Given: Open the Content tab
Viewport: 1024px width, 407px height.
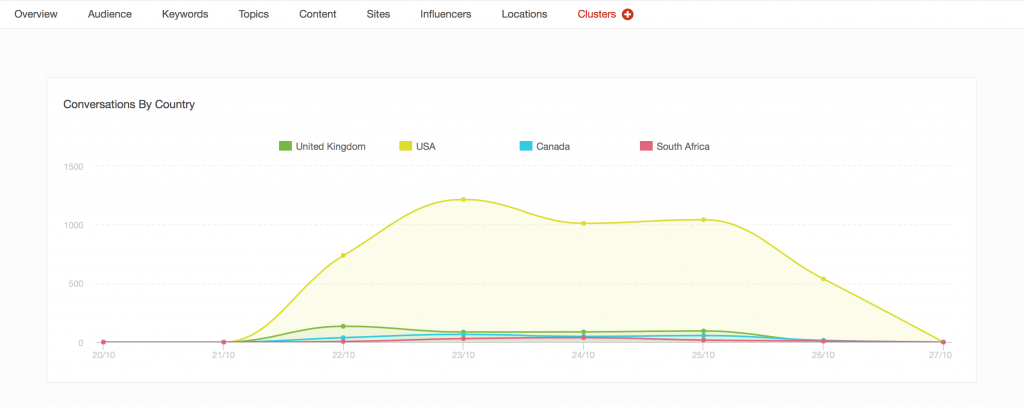Looking at the screenshot, I should [318, 15].
